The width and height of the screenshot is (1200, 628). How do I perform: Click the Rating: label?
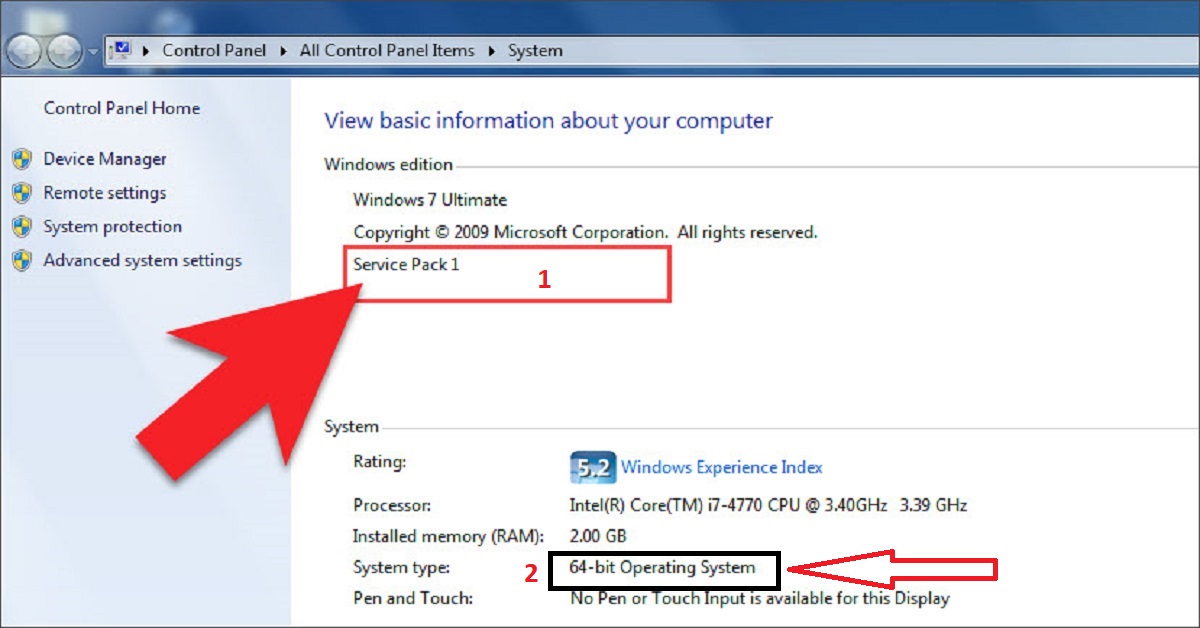[380, 462]
